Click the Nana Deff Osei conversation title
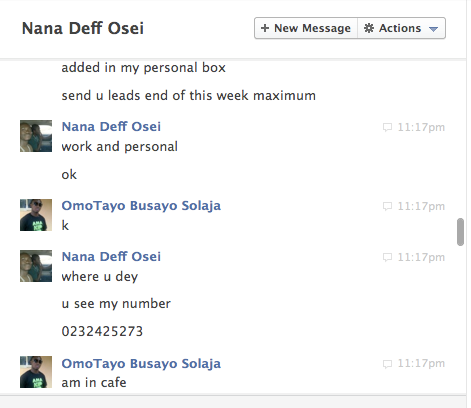Image resolution: width=471 pixels, height=408 pixels. (x=83, y=28)
